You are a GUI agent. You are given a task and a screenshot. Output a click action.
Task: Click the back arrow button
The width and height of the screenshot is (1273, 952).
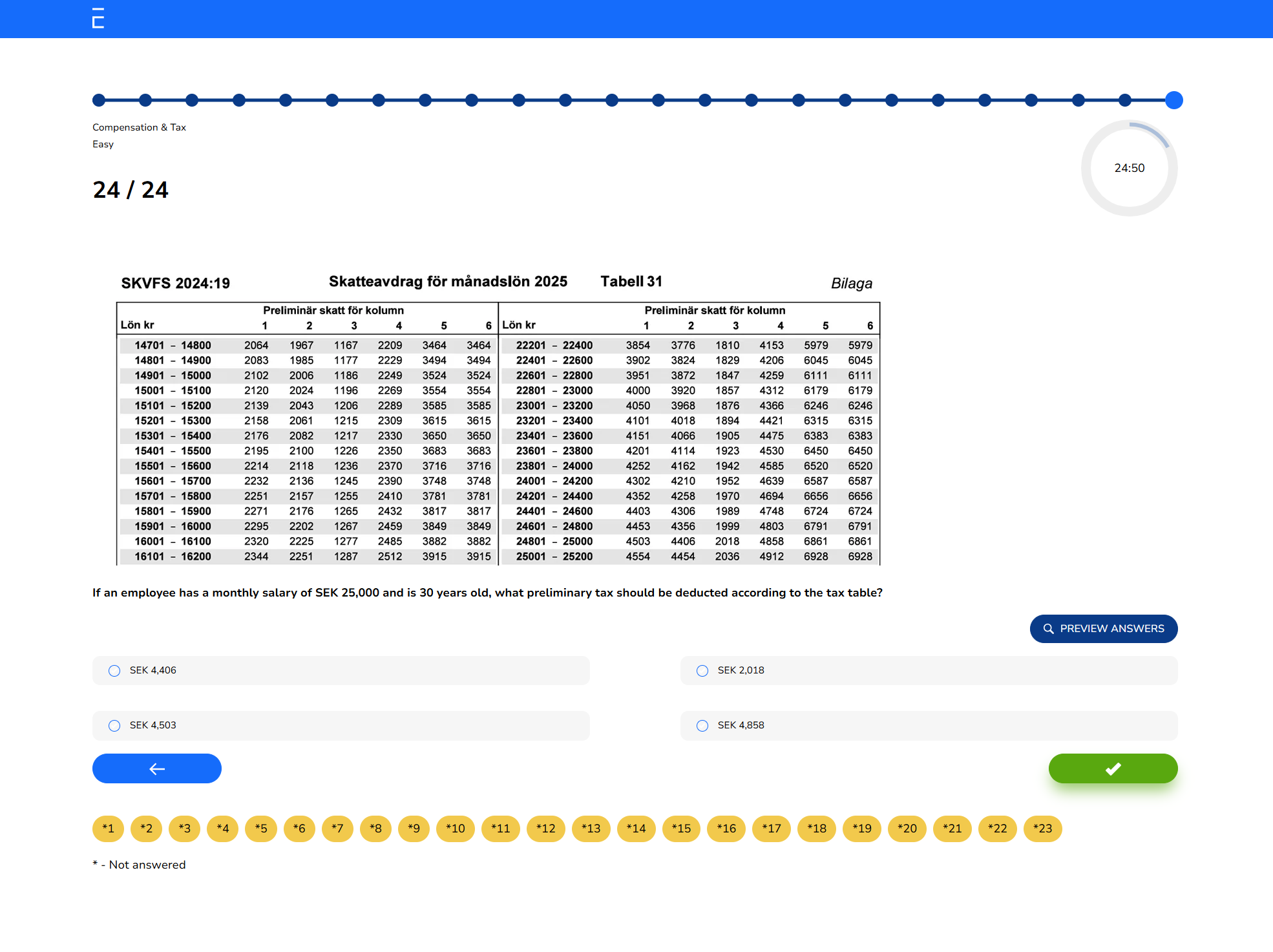click(157, 768)
